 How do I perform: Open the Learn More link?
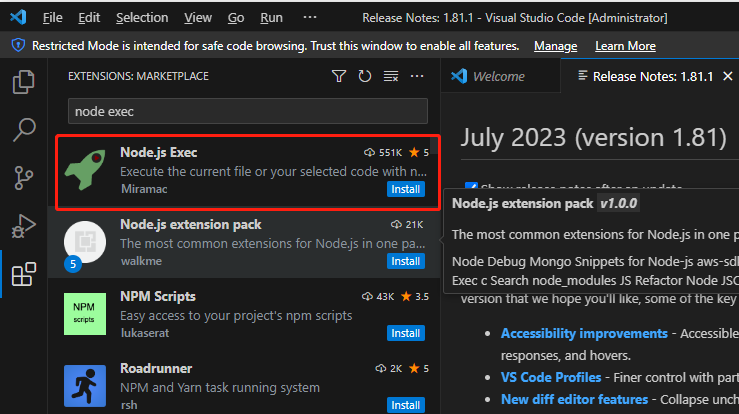pos(625,46)
